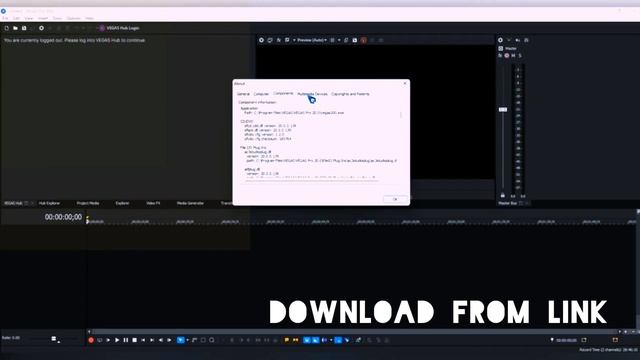
Task: Switch to the Project Media tab
Action: 88,203
